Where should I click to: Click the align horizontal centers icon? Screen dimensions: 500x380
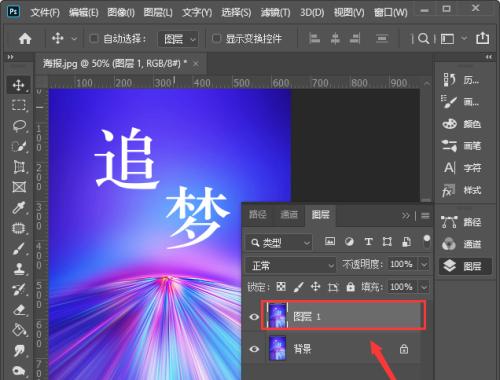(335, 39)
